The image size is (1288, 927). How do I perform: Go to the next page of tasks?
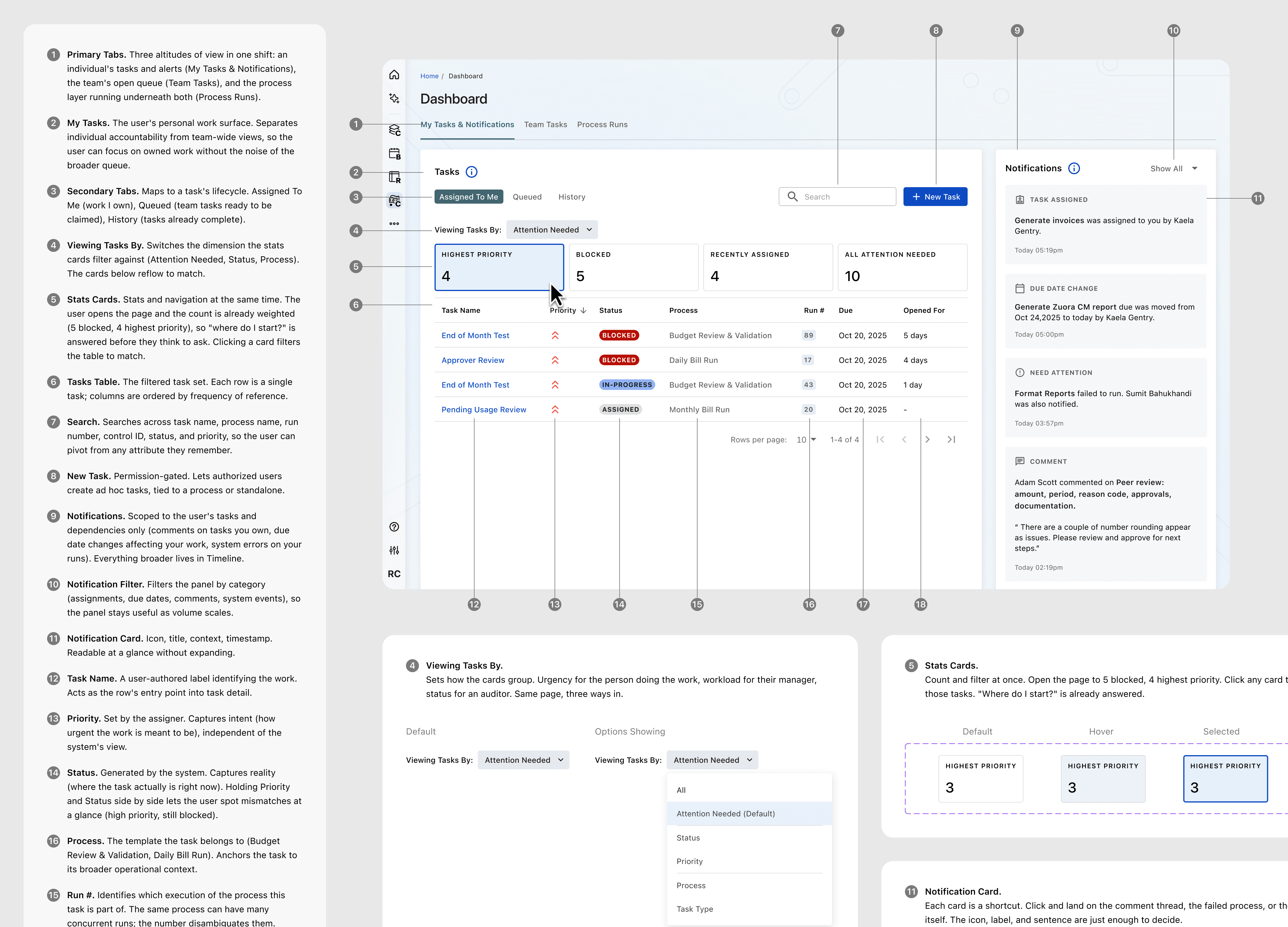927,440
